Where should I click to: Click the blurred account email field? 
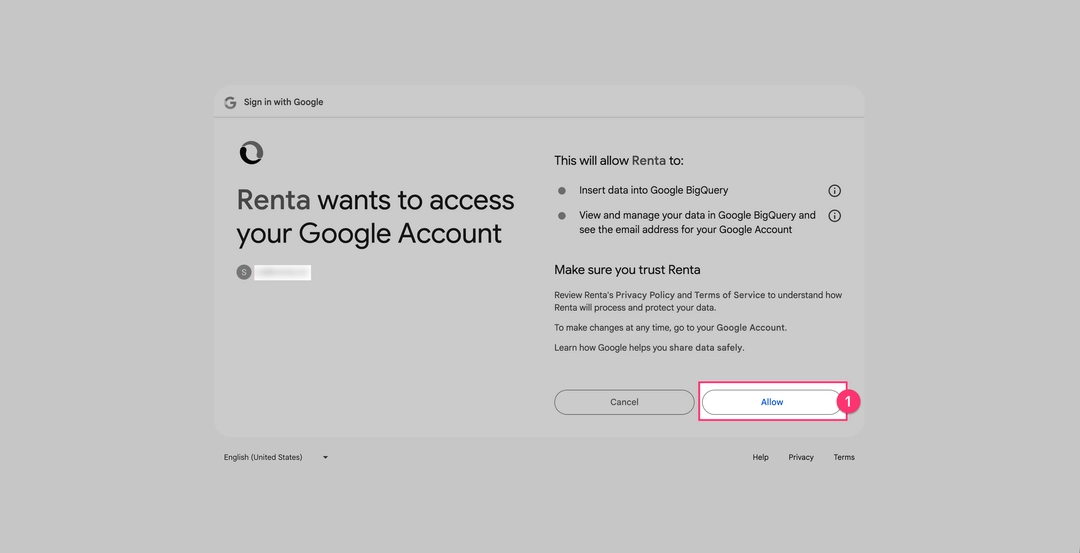pyautogui.click(x=282, y=273)
